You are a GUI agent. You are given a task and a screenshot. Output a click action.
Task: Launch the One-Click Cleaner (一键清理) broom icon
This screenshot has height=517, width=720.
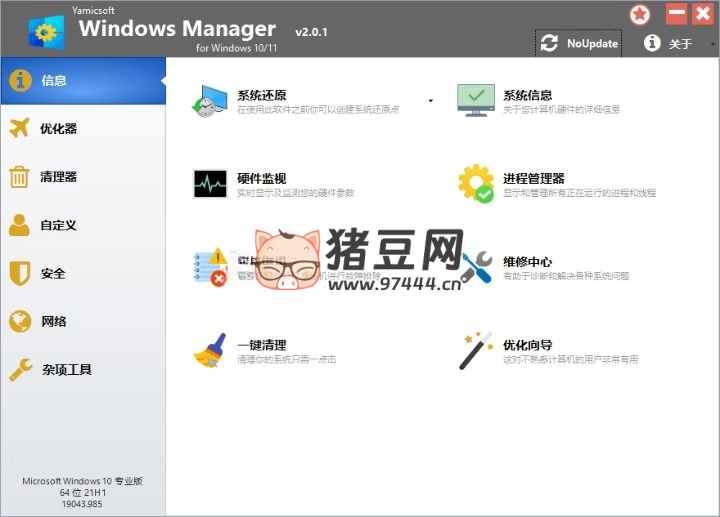[x=211, y=351]
